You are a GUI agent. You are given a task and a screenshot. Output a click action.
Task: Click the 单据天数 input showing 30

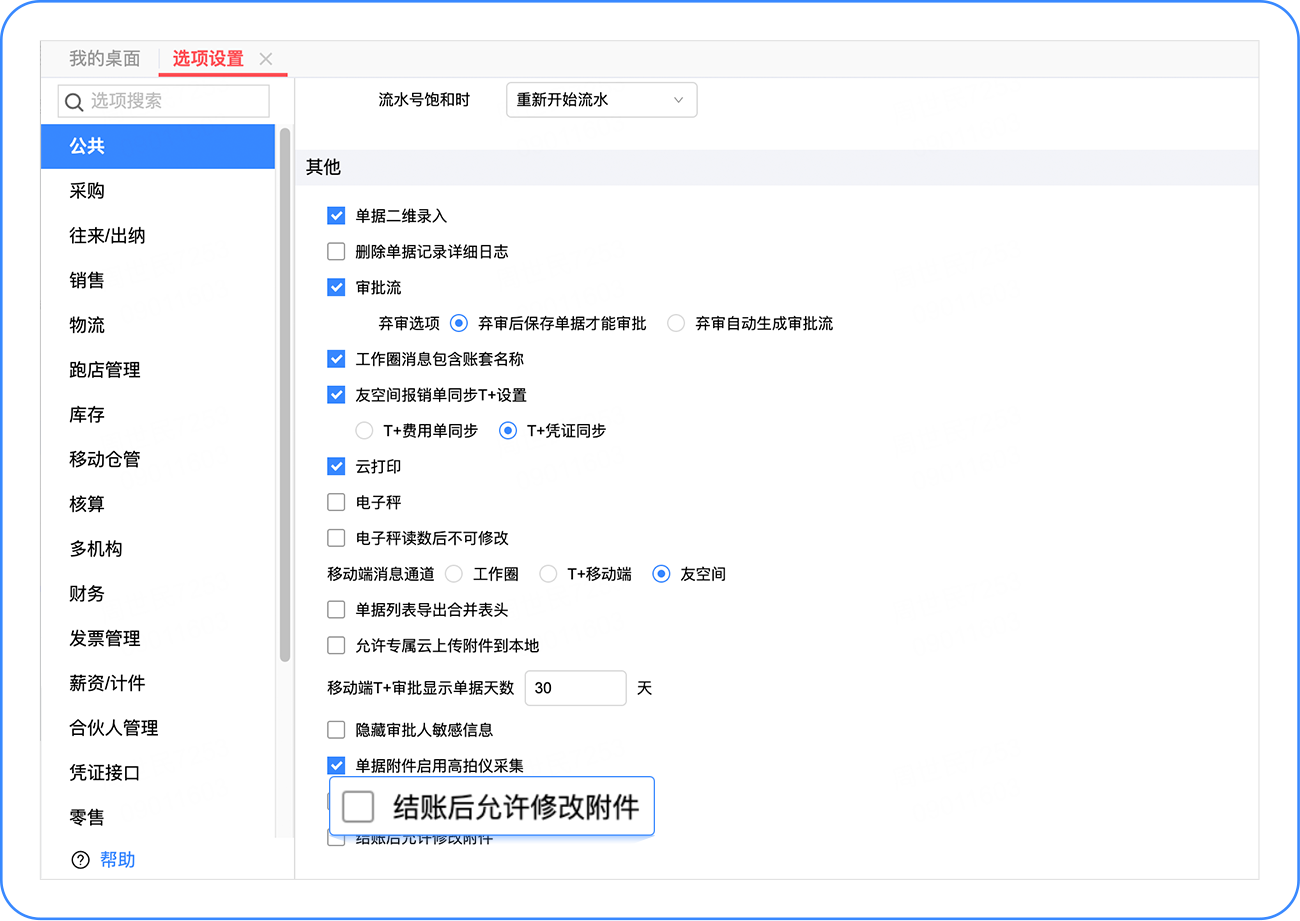575,688
